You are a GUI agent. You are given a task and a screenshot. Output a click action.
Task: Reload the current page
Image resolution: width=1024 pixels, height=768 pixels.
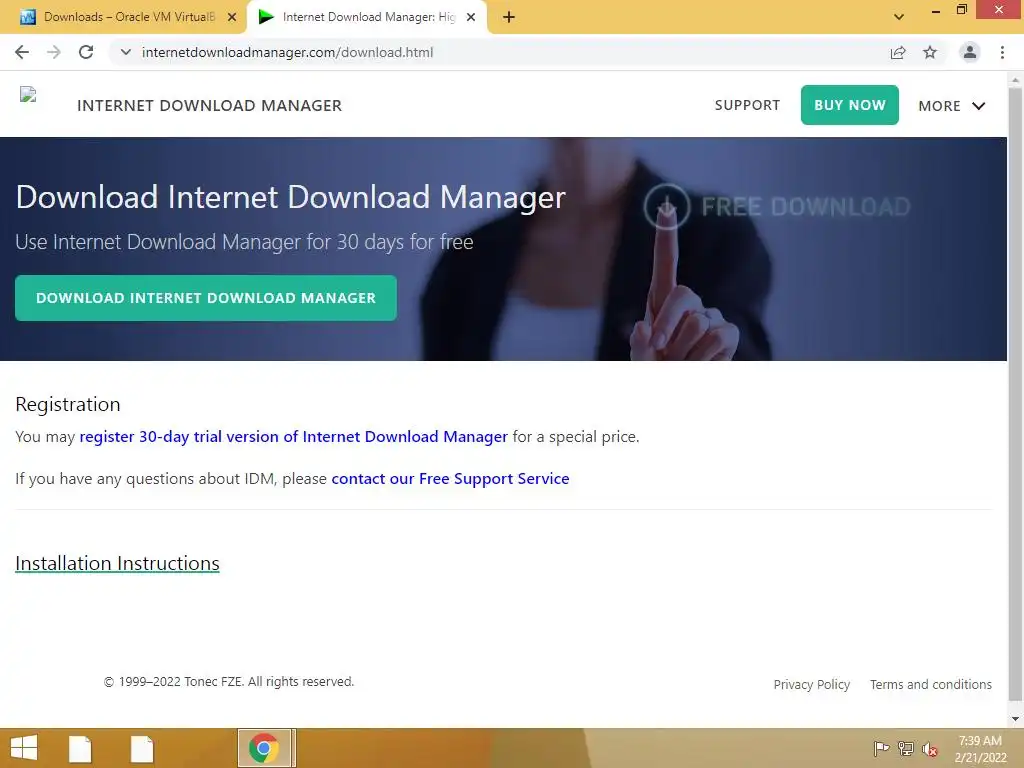[86, 52]
